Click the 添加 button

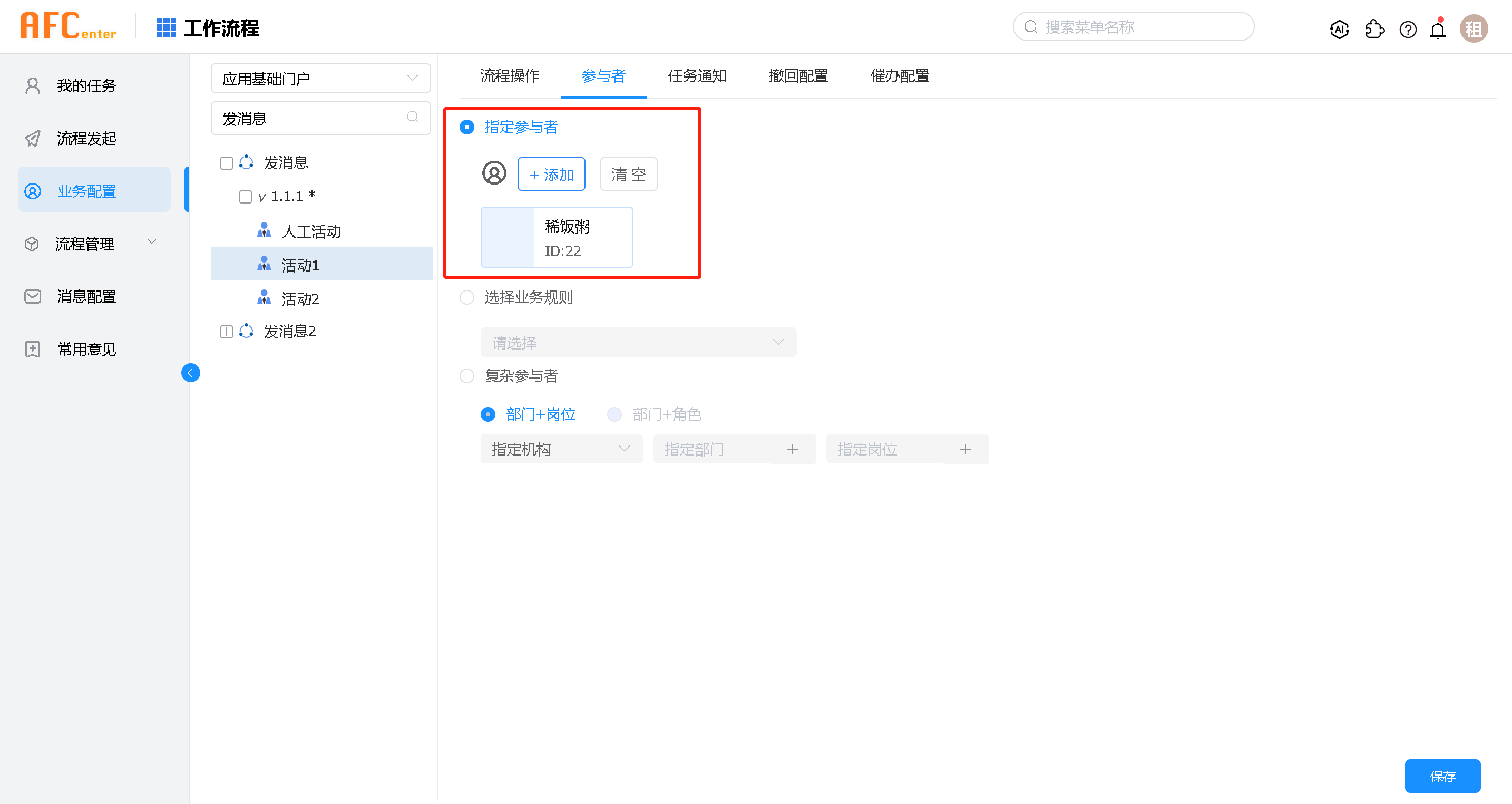click(551, 175)
